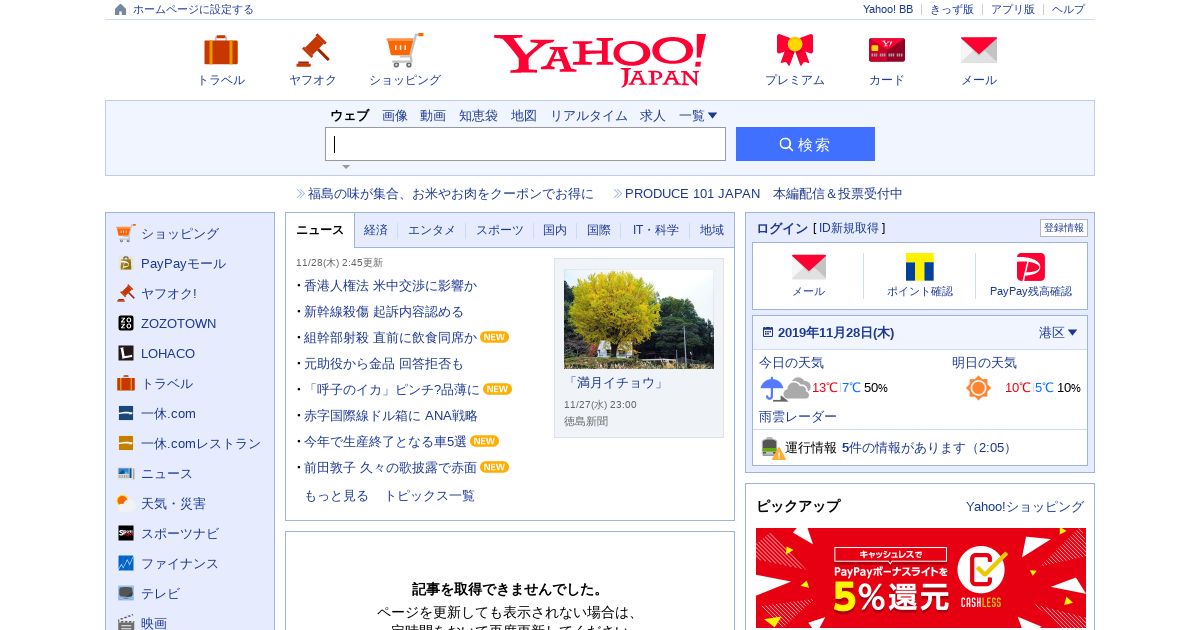
Task: Click into the main search input field
Action: 525,144
